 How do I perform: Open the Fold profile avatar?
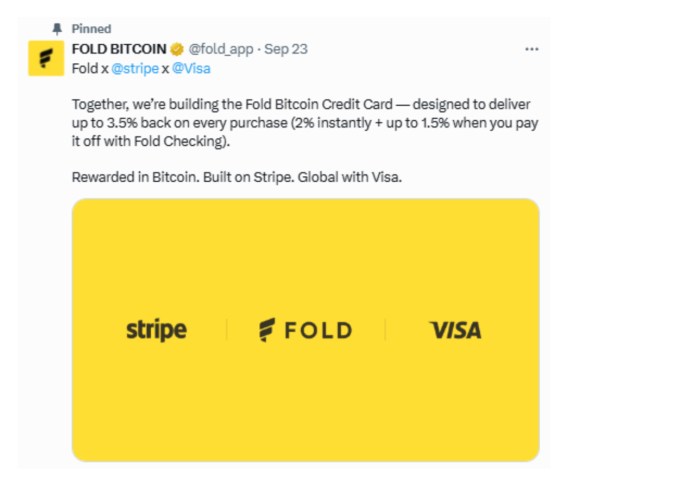46,58
